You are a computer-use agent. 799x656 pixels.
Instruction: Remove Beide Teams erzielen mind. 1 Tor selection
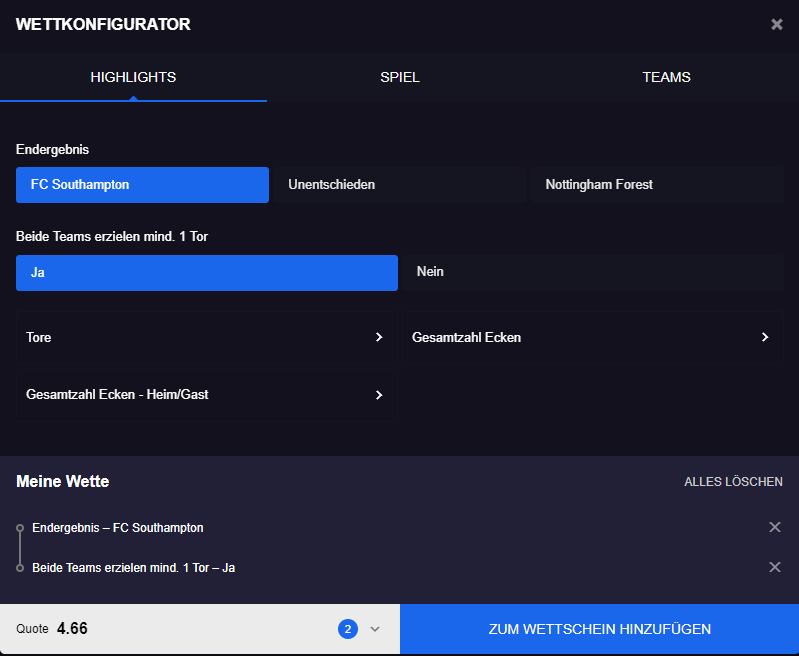(x=775, y=567)
